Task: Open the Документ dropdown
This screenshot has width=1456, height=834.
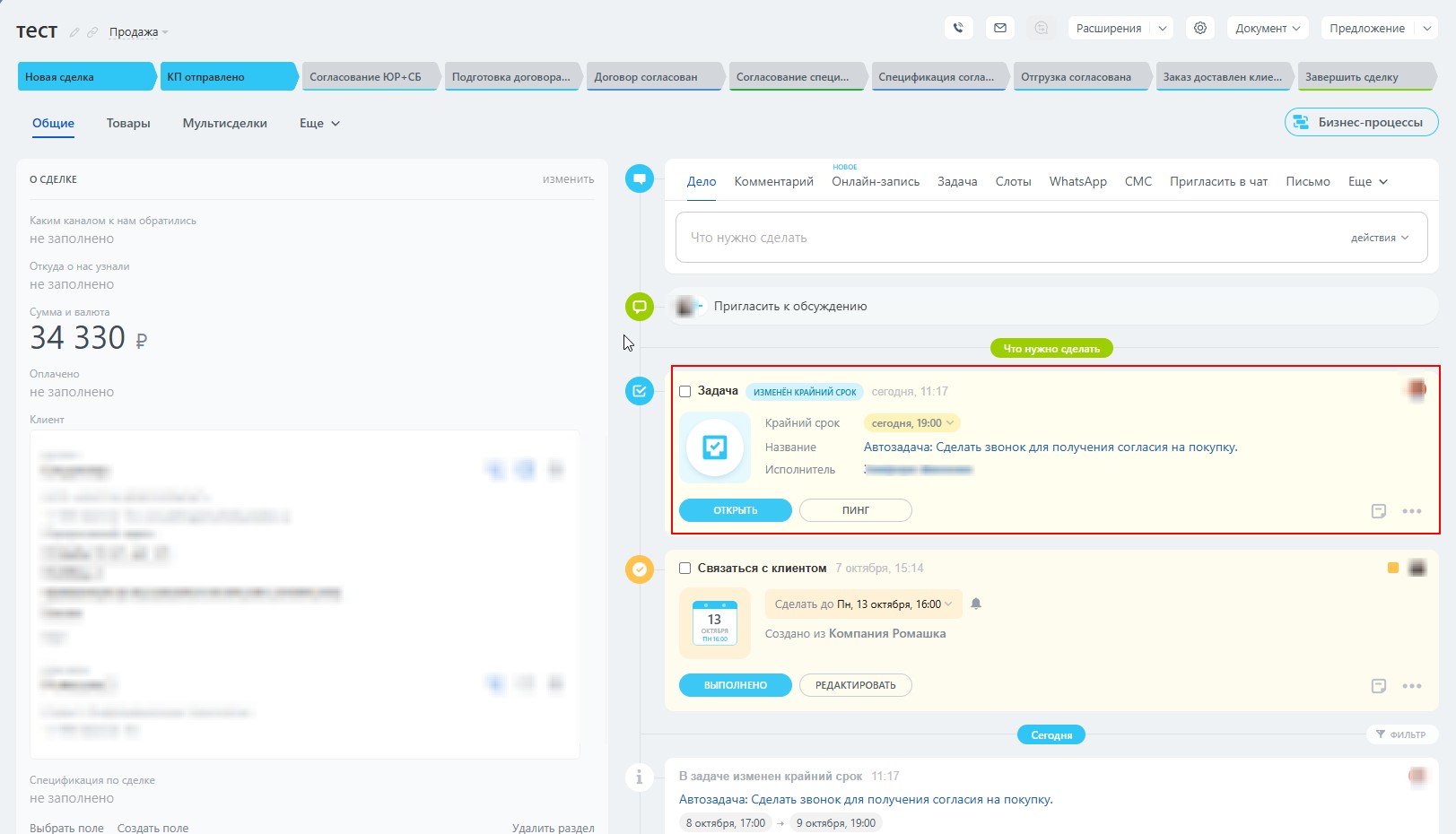Action: 1268,28
